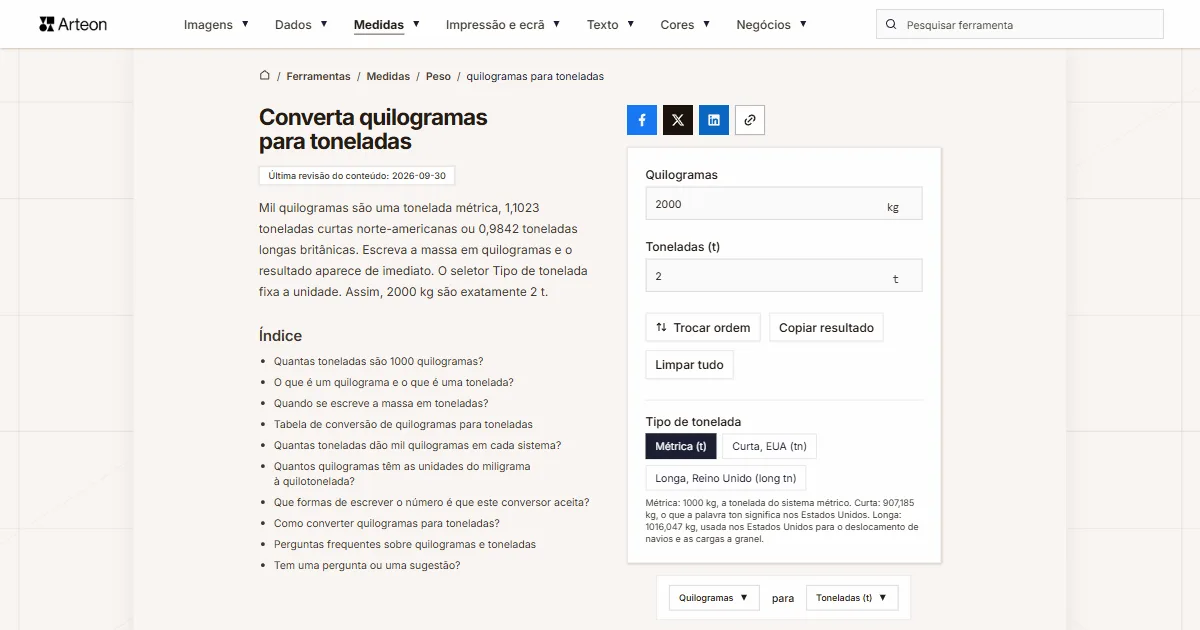
Task: Go to Perguntas frequentes section
Action: [x=405, y=544]
